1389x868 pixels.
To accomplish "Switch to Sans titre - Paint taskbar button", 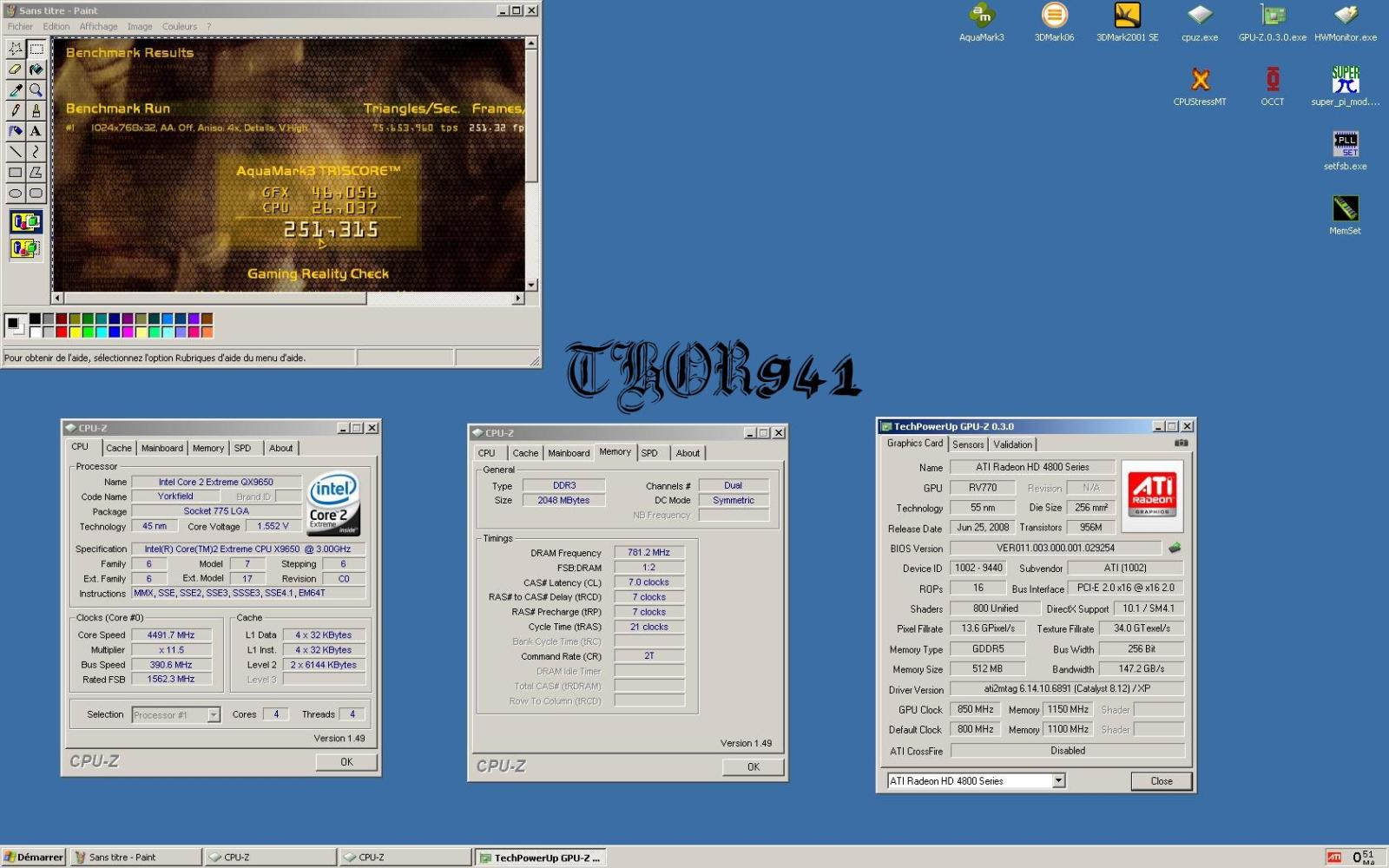I will (135, 858).
